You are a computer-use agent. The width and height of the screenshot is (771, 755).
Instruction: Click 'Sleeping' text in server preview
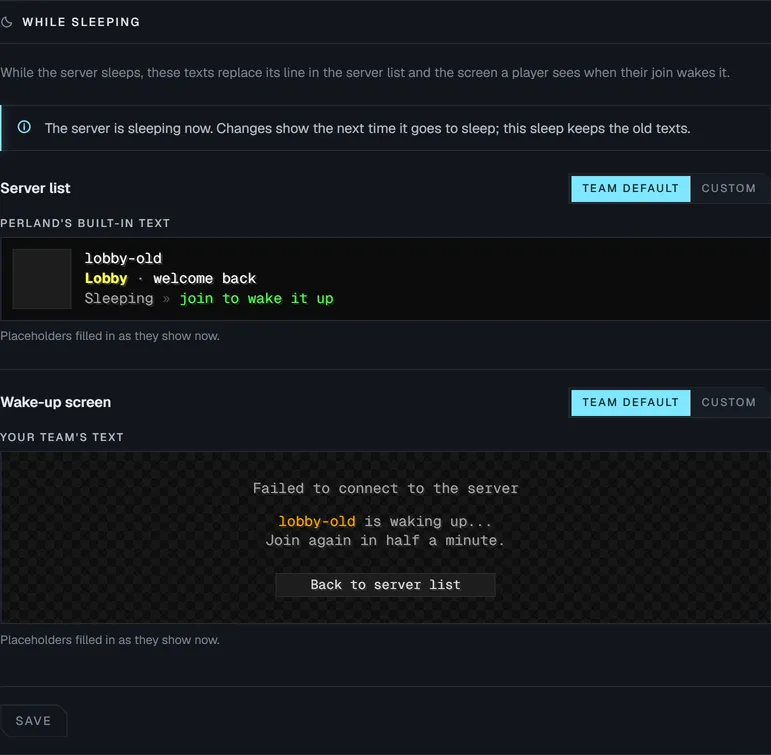pyautogui.click(x=119, y=299)
